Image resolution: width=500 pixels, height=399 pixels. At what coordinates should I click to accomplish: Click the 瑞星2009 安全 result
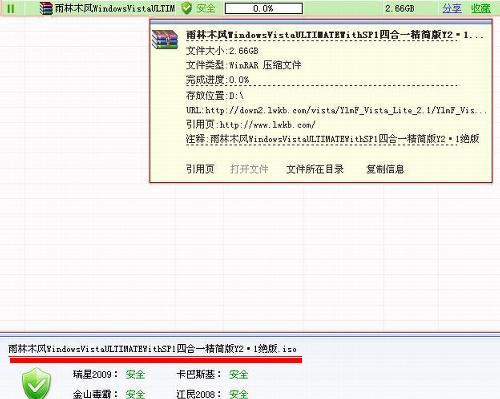click(109, 374)
